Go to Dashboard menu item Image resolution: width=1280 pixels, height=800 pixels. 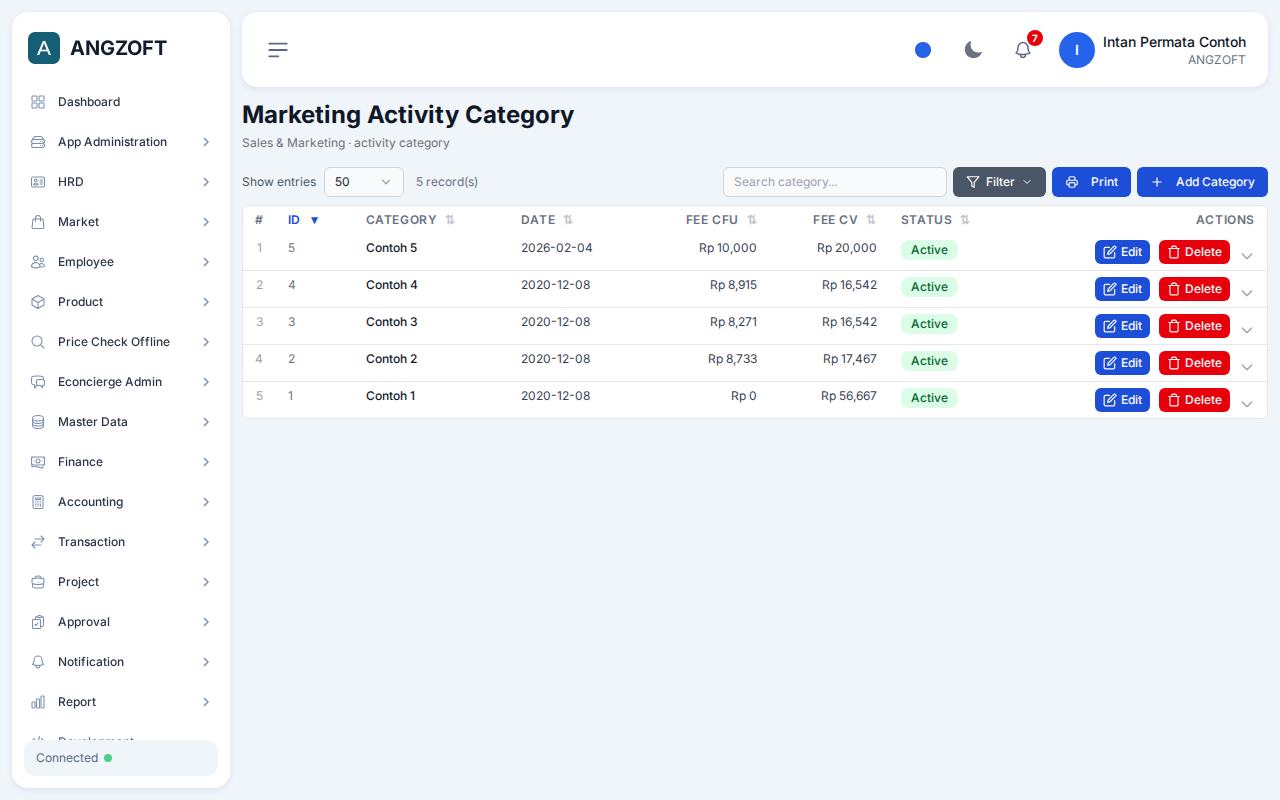(121, 102)
